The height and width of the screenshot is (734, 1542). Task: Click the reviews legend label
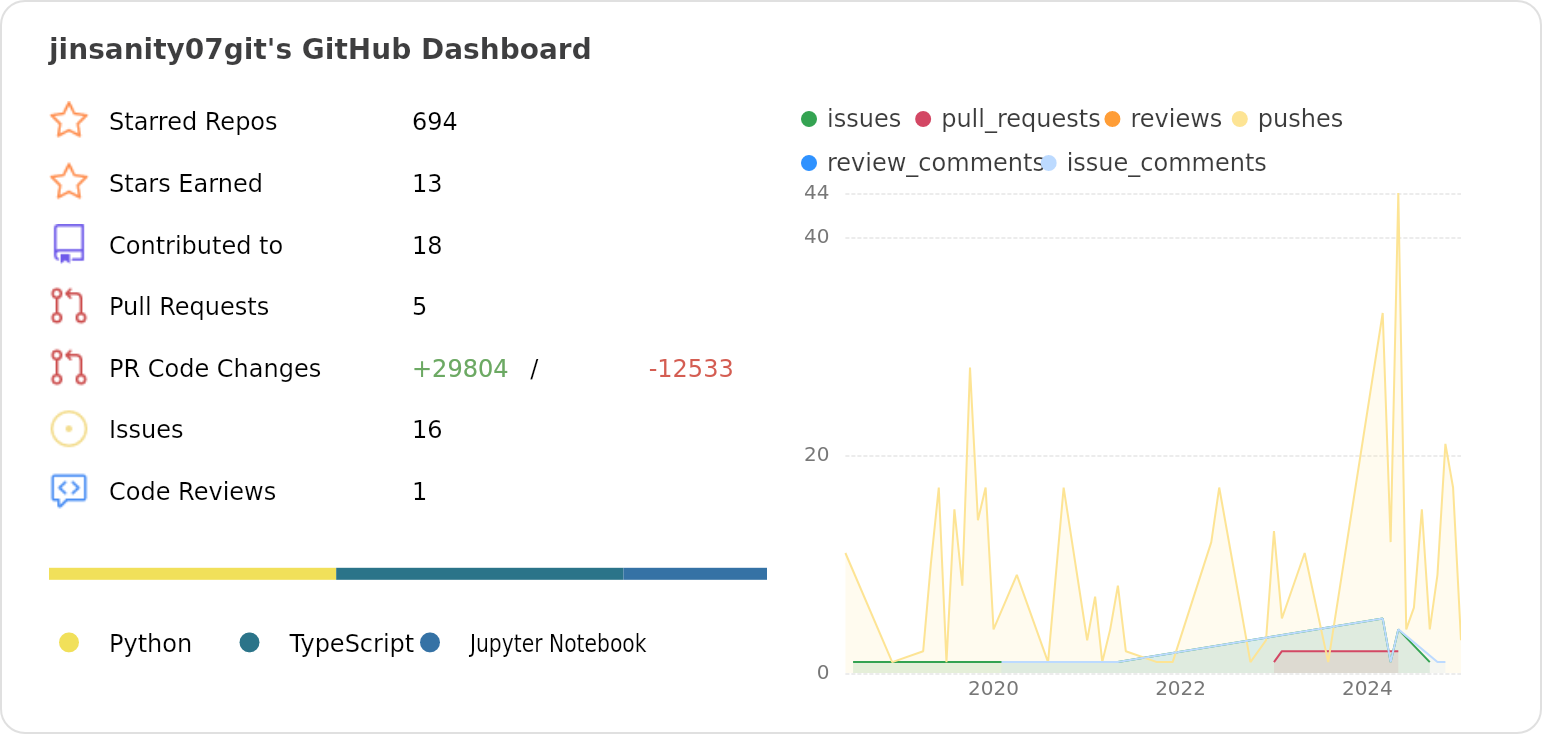pos(1176,119)
